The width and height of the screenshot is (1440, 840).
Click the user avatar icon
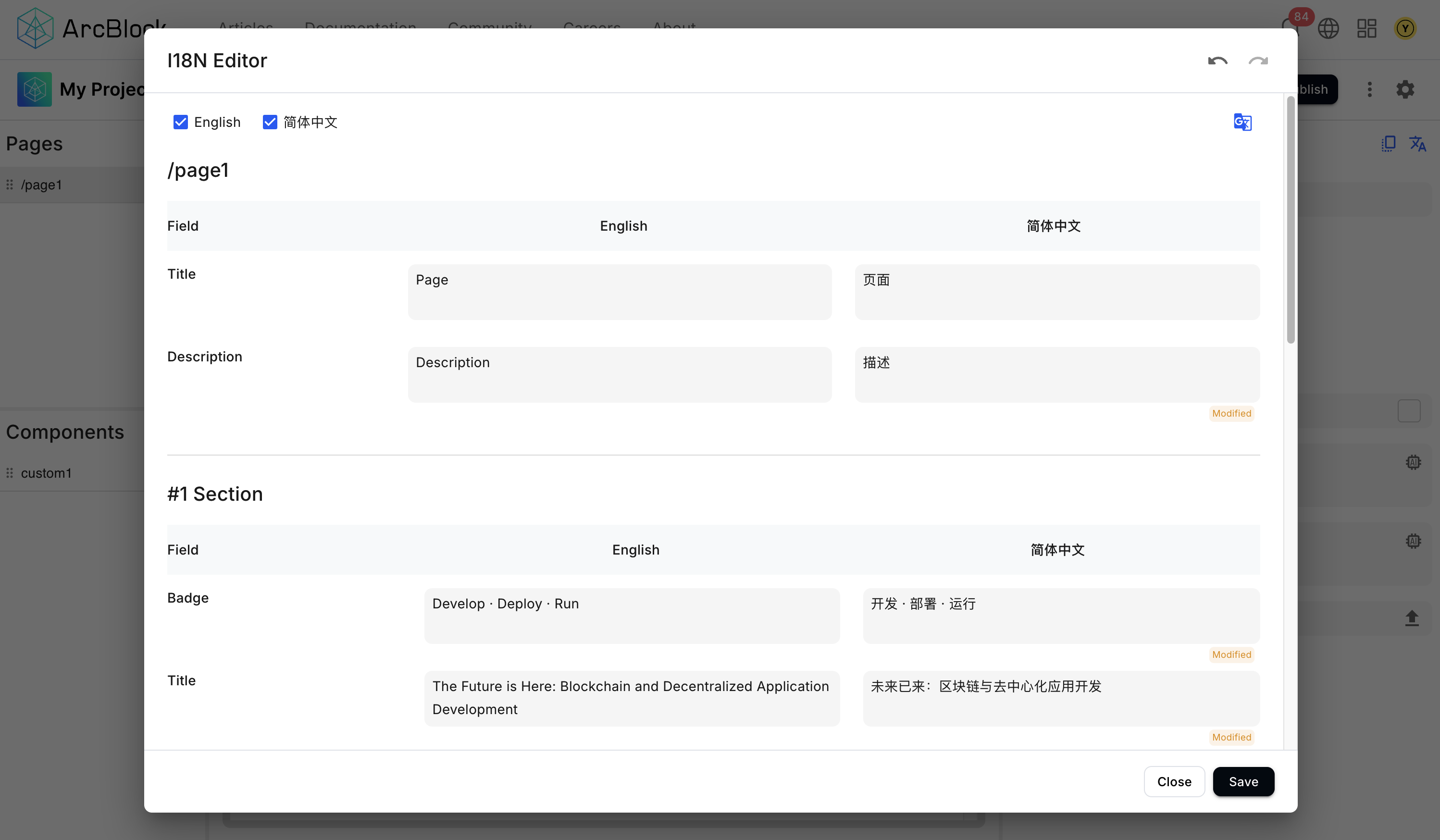tap(1405, 28)
